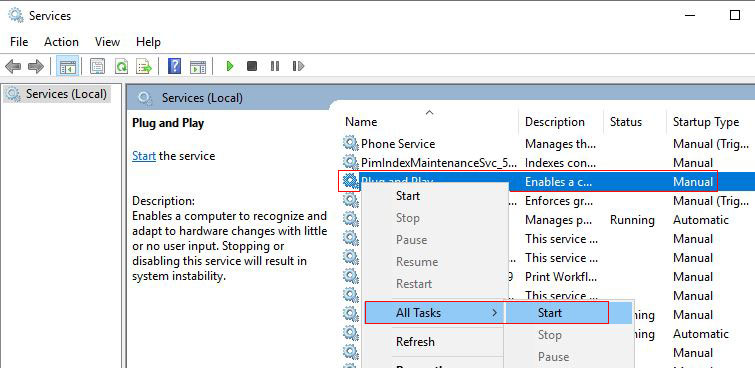Select the PimIndexMaintenanceSvc_5 row

(x=548, y=162)
